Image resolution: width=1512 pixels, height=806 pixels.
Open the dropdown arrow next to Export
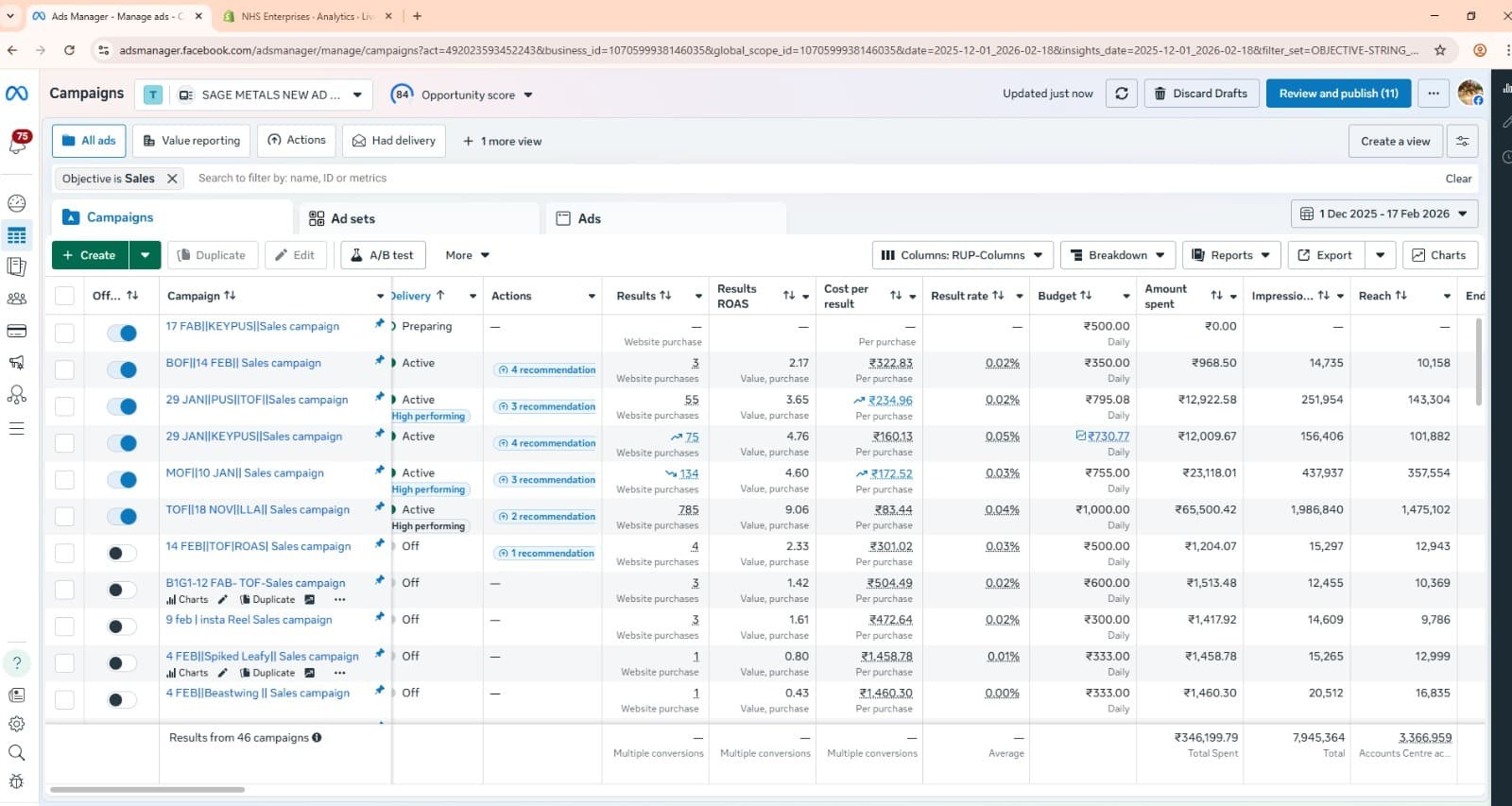click(x=1381, y=255)
